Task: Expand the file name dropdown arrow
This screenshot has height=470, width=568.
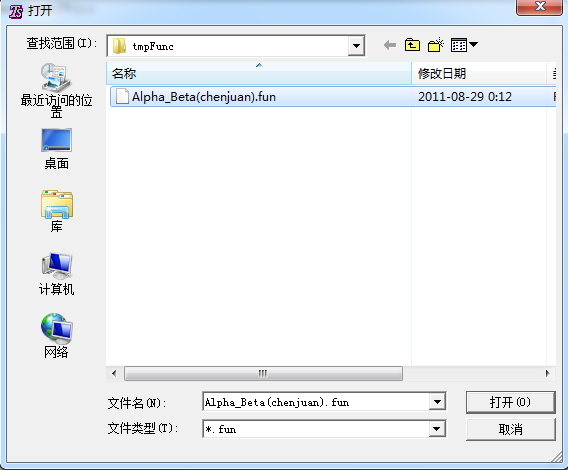Action: point(437,402)
